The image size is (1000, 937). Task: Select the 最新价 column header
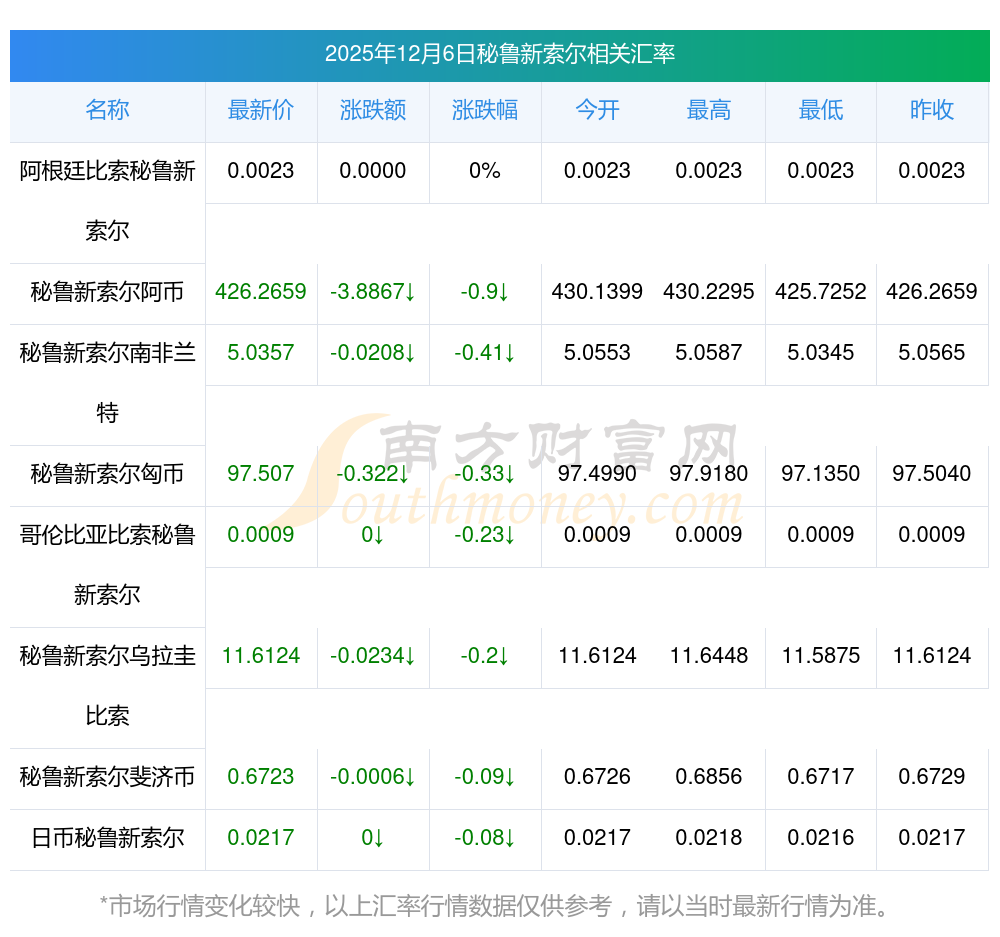tap(261, 111)
